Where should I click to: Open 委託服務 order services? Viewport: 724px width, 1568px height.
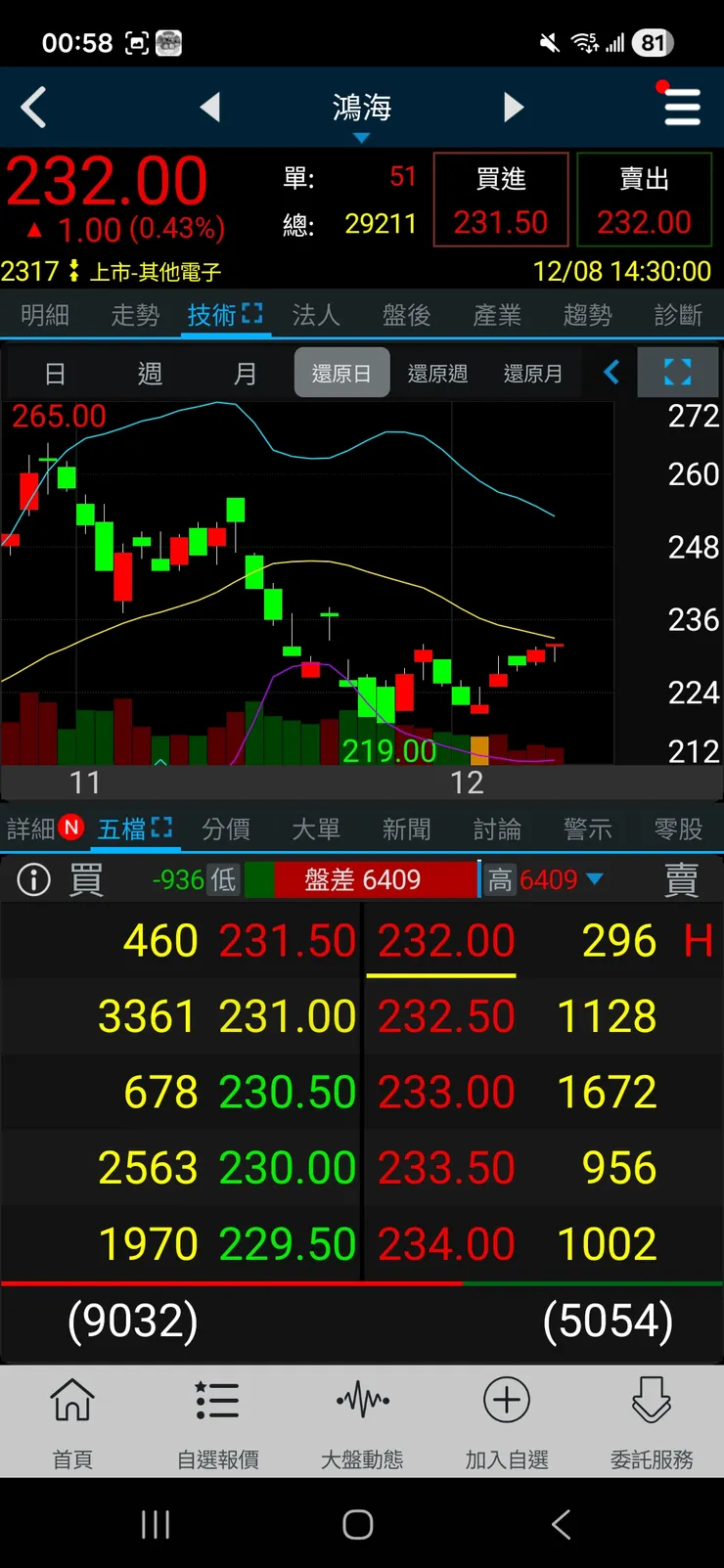click(x=652, y=1422)
